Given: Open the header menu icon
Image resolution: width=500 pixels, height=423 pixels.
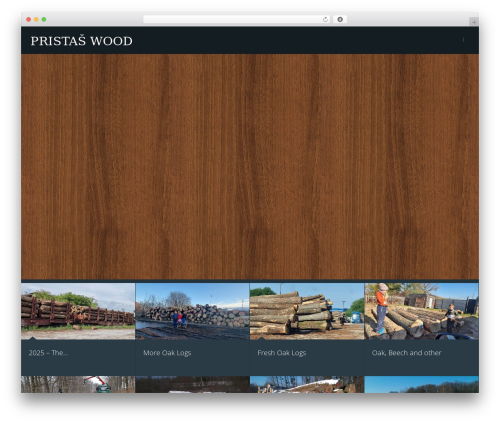Looking at the screenshot, I should click(463, 40).
